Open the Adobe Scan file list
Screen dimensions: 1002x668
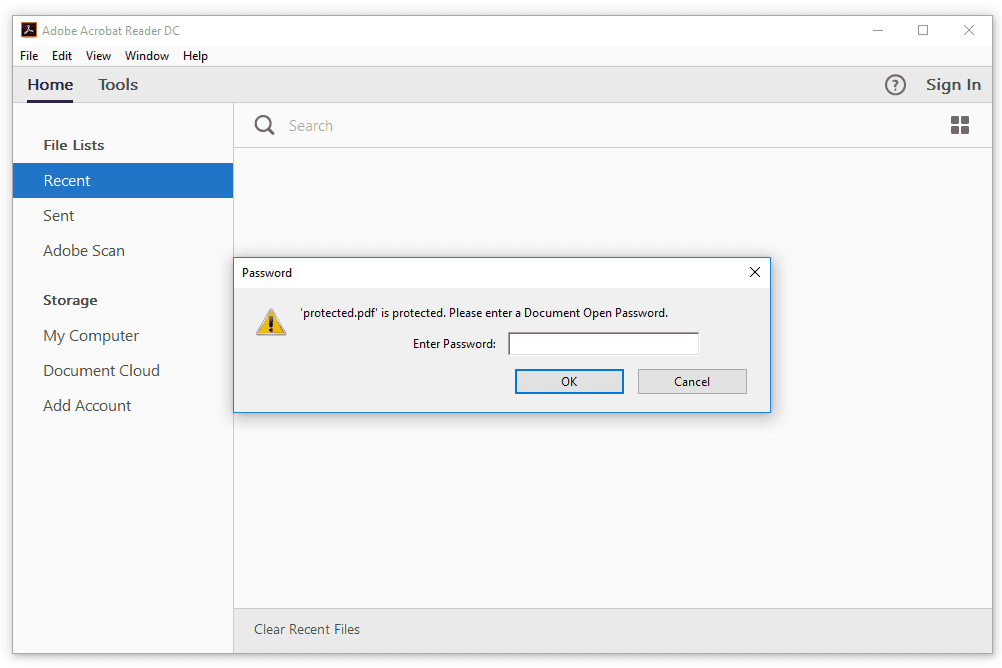point(84,250)
